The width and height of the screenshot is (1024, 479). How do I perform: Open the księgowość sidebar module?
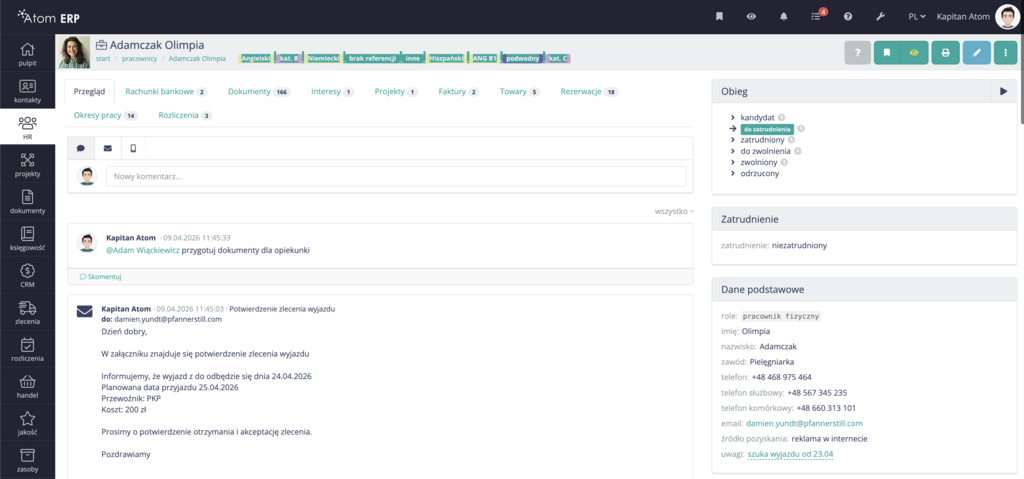pos(27,236)
